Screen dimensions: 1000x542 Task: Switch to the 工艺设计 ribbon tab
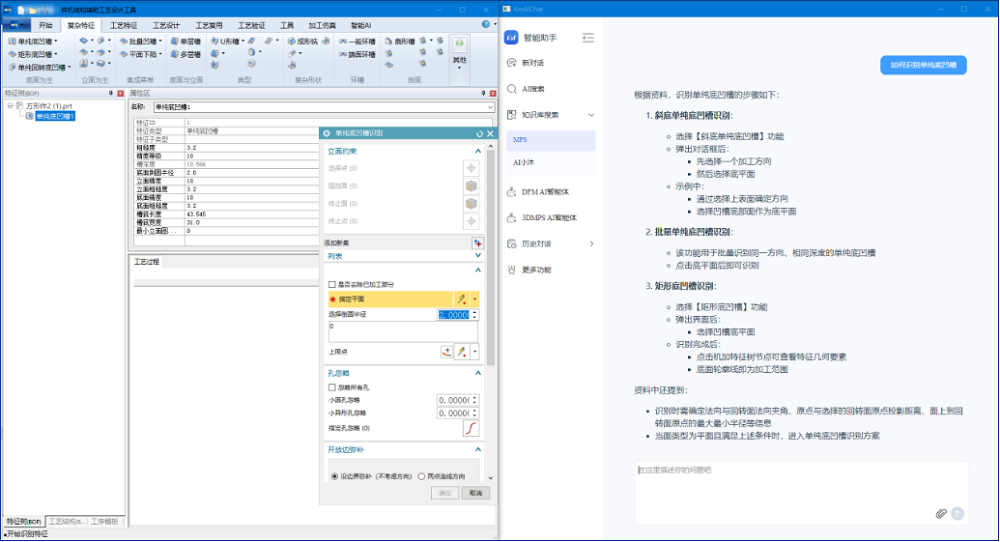pyautogui.click(x=166, y=26)
